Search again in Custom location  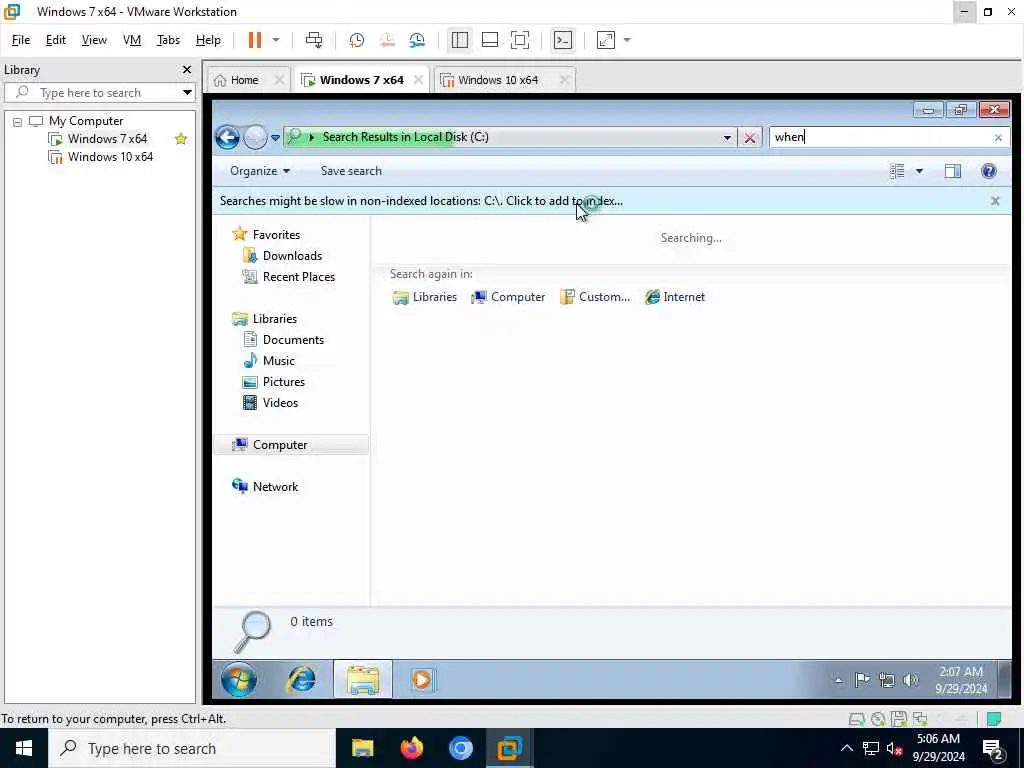coord(595,297)
